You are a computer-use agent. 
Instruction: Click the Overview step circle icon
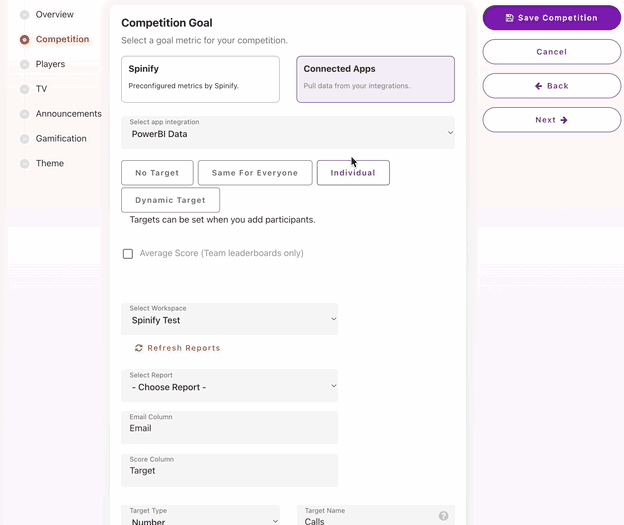[x=25, y=15]
